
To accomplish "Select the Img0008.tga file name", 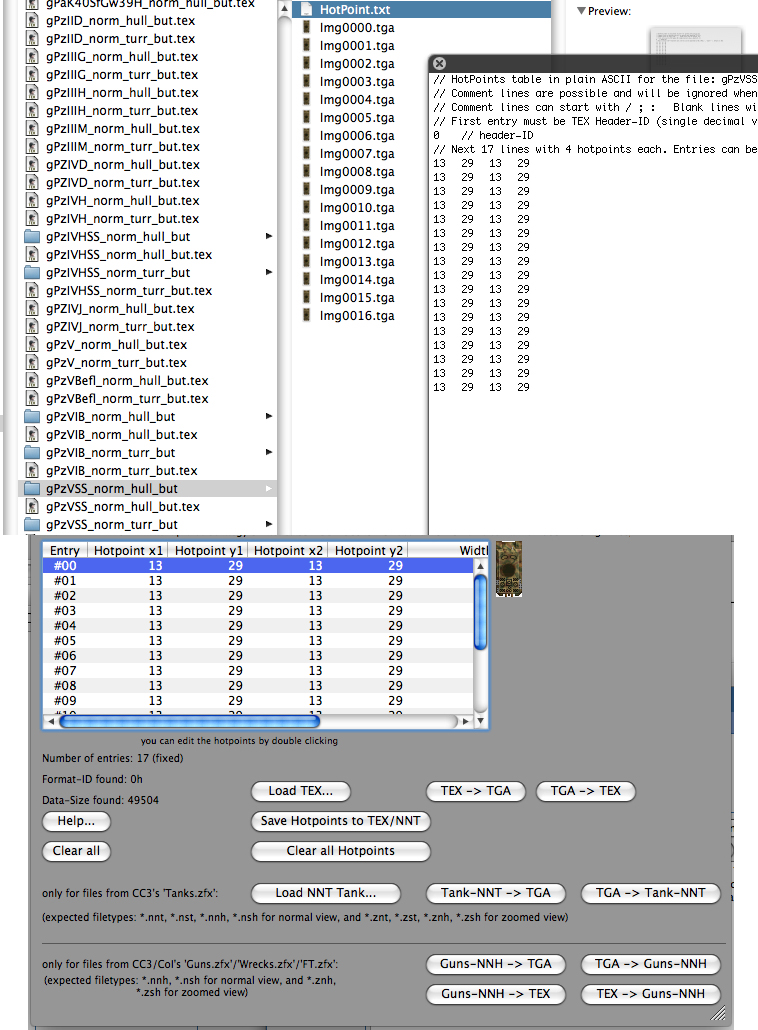I will (357, 171).
